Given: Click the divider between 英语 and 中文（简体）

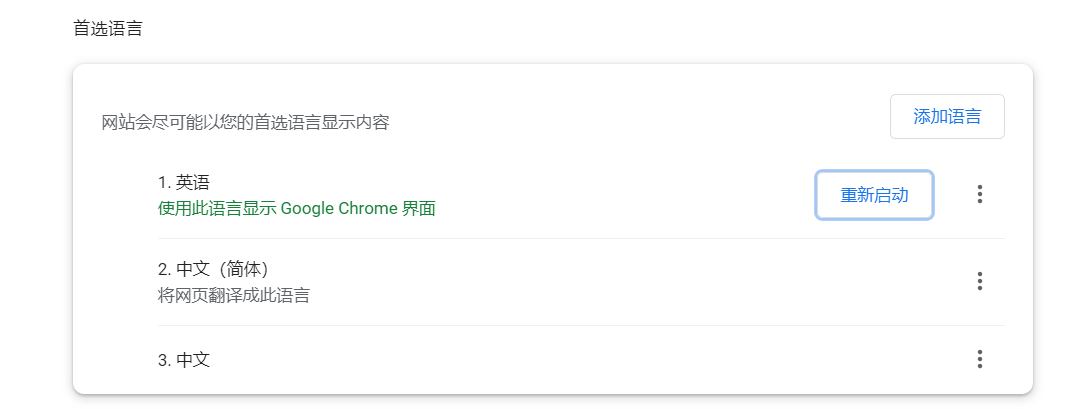Looking at the screenshot, I should tap(580, 238).
